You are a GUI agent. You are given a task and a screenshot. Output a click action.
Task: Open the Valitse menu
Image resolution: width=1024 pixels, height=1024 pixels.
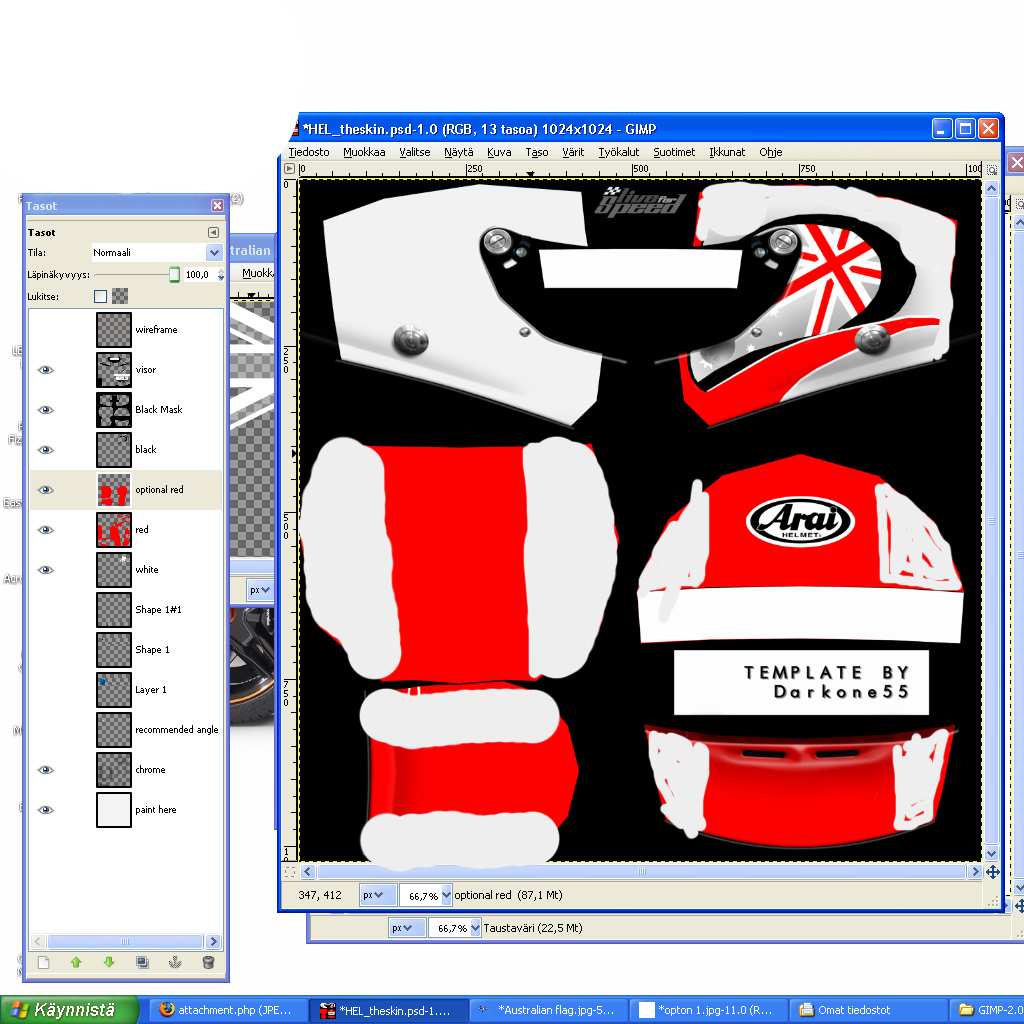tap(415, 152)
